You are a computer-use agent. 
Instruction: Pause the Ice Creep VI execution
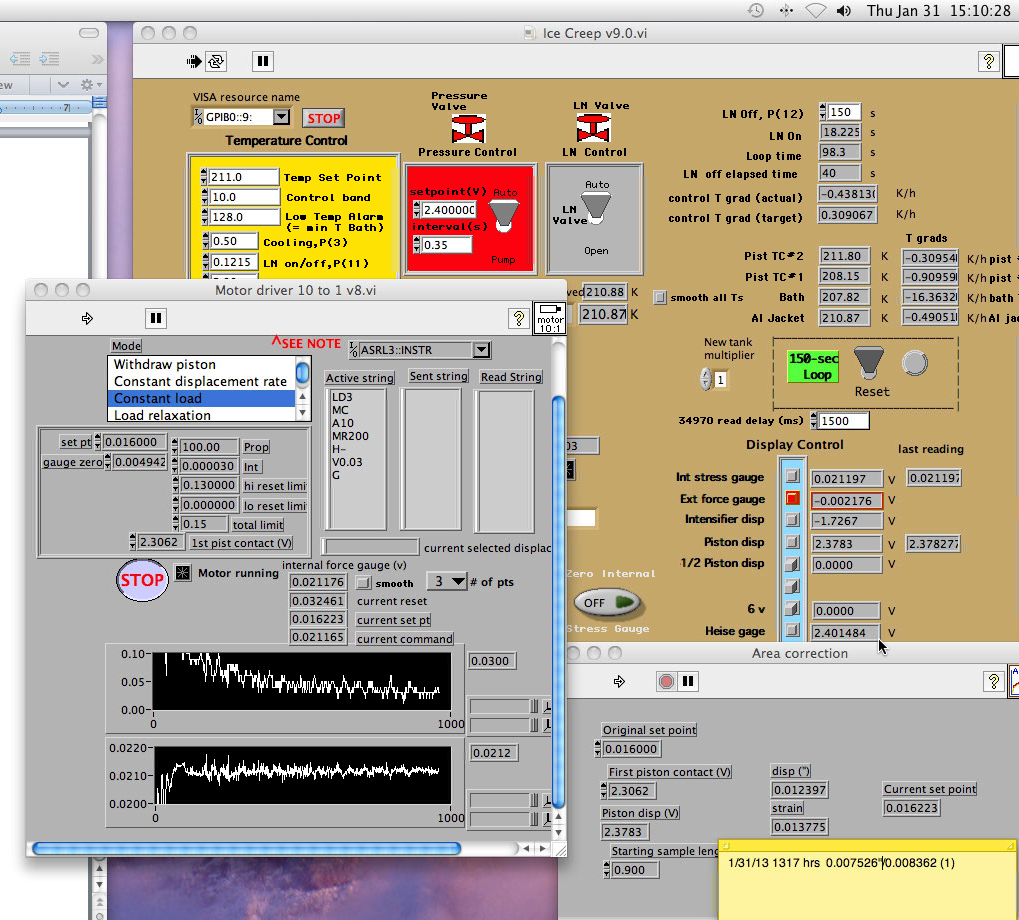[x=262, y=61]
